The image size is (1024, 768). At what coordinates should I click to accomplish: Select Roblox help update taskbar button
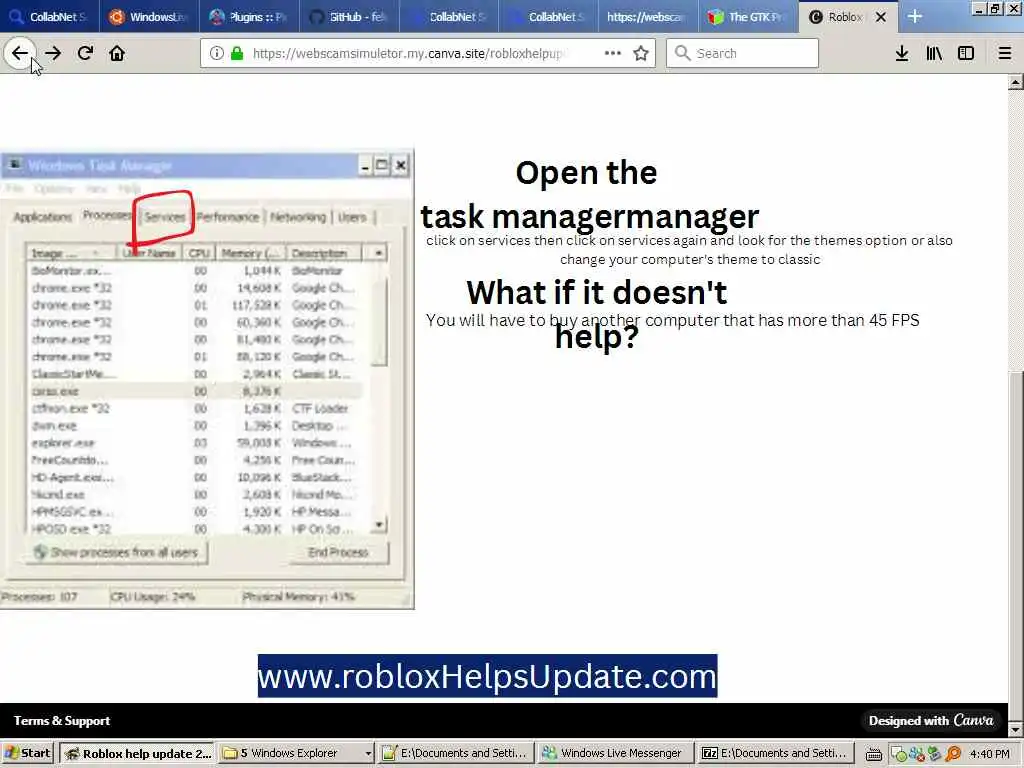click(138, 754)
